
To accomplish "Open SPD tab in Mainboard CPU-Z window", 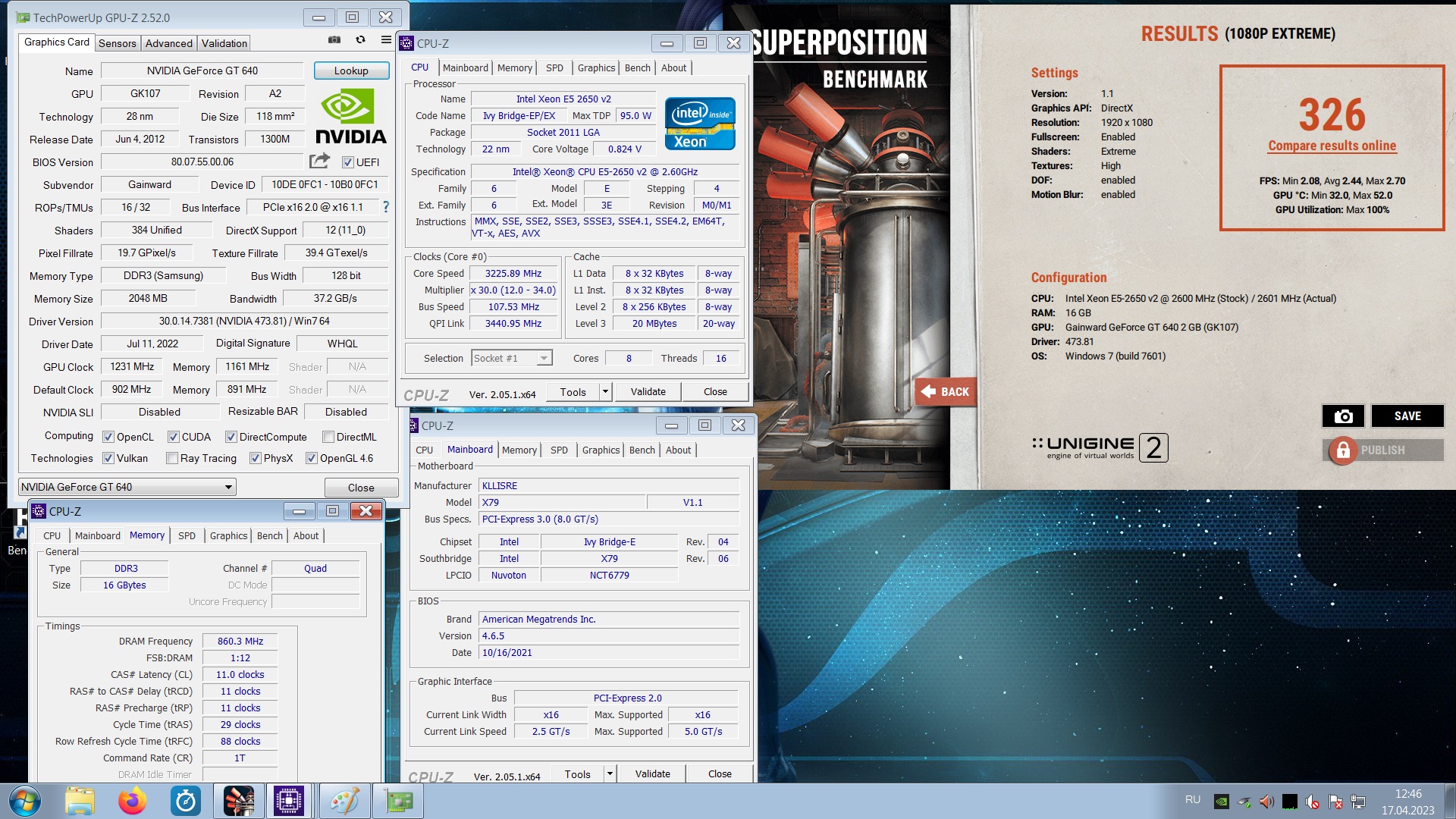I will click(x=559, y=450).
